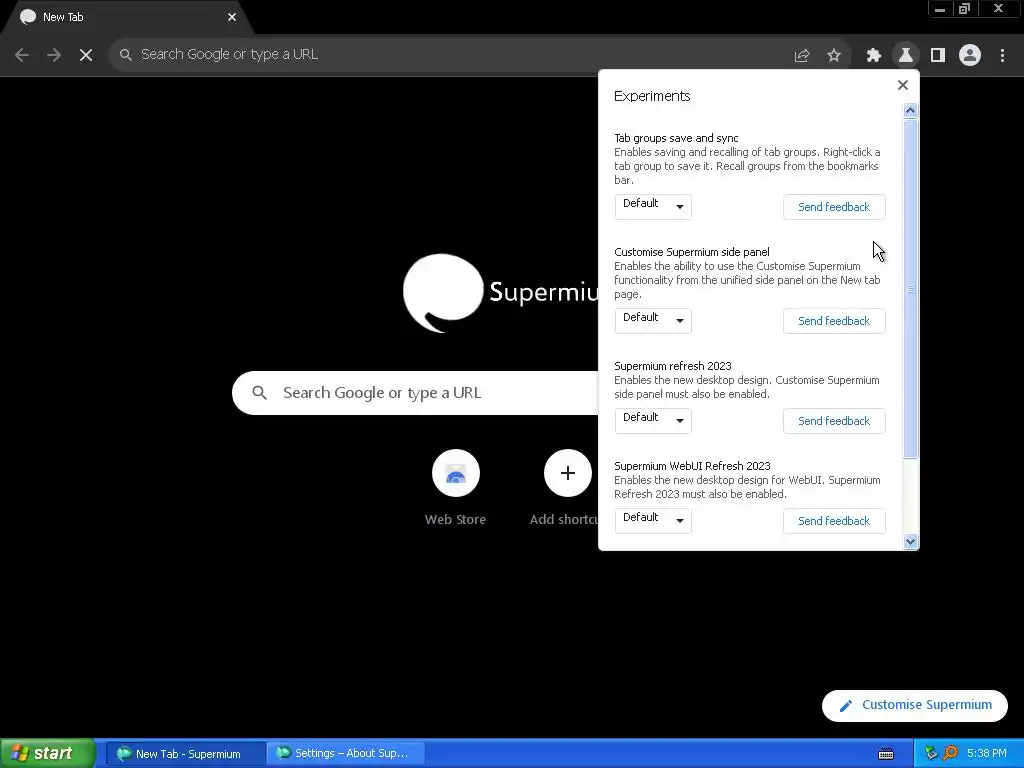Click the search magnifier in the address bar
1024x768 pixels.
pos(125,54)
